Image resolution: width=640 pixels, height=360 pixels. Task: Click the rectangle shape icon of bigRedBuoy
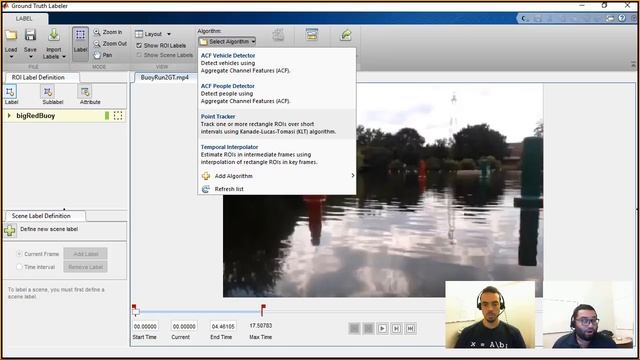click(118, 116)
